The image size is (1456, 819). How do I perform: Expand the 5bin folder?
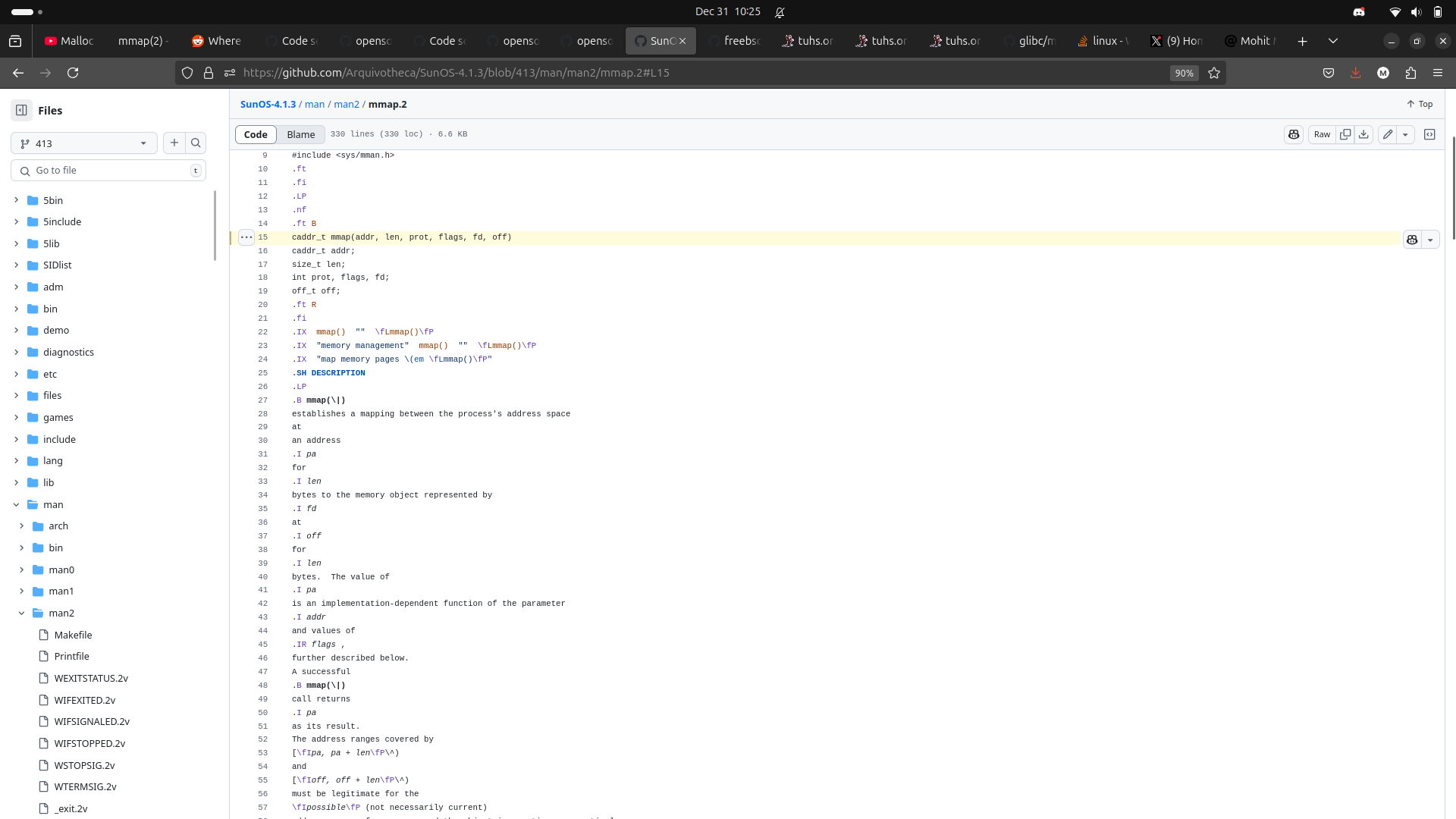[x=16, y=200]
